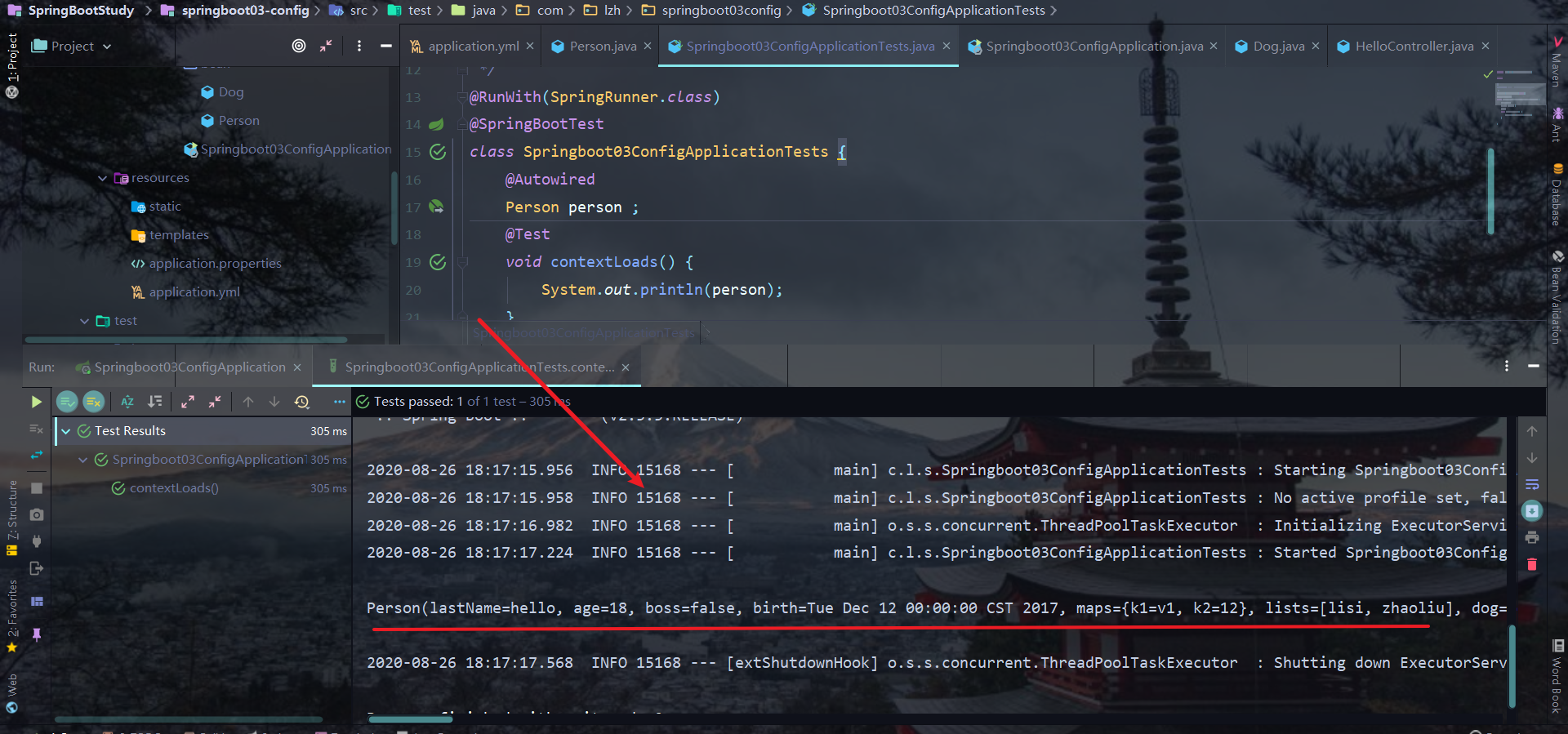Click springboot03-config in the breadcrumb bar
The width and height of the screenshot is (1568, 734).
click(x=245, y=11)
